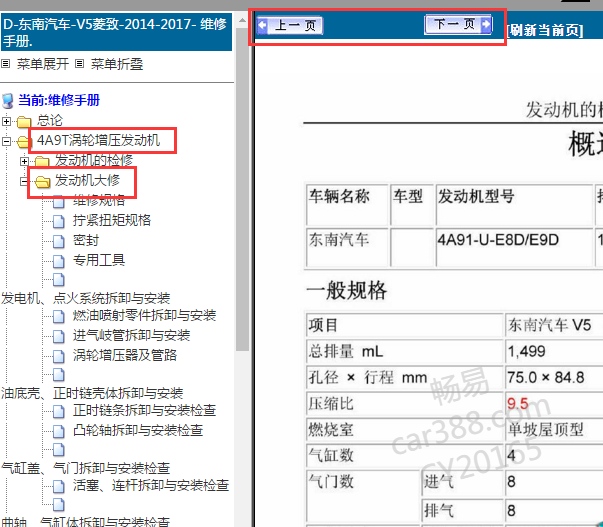Collapse the 发动机大修 folder node
The width and height of the screenshot is (603, 527).
coord(24,181)
